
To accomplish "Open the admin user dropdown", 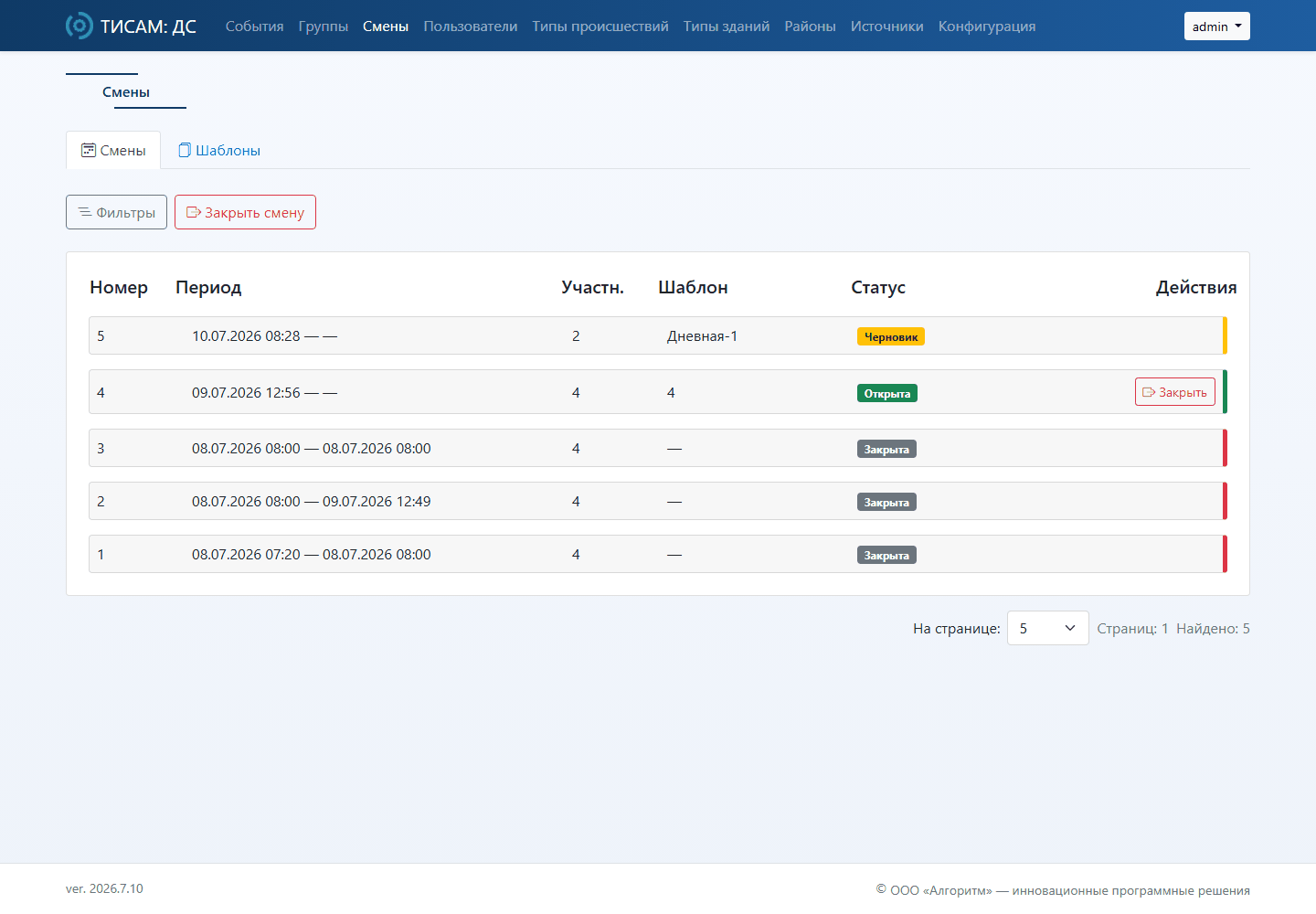I will (x=1216, y=27).
